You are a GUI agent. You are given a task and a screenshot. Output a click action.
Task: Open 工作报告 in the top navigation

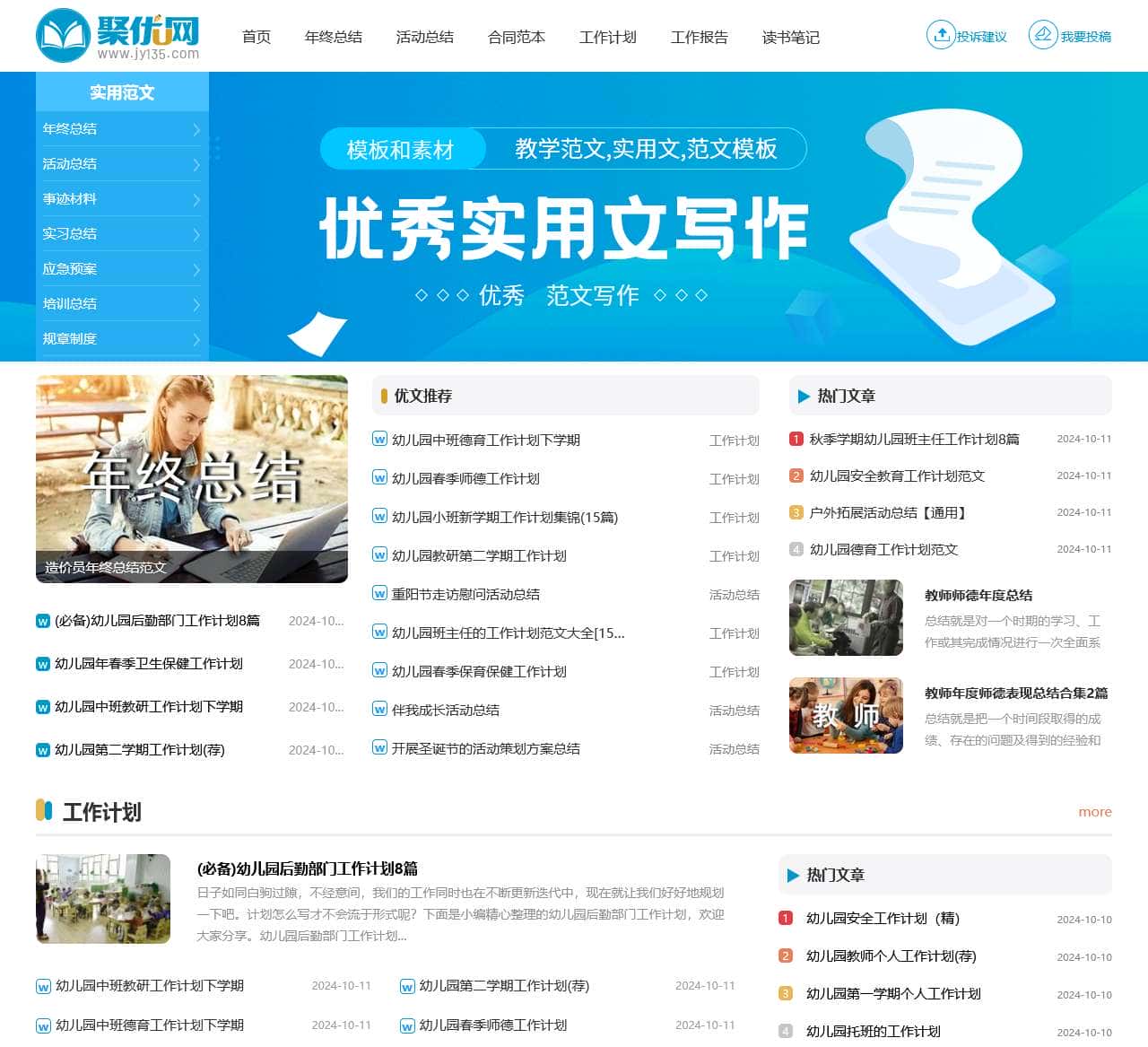[x=700, y=37]
